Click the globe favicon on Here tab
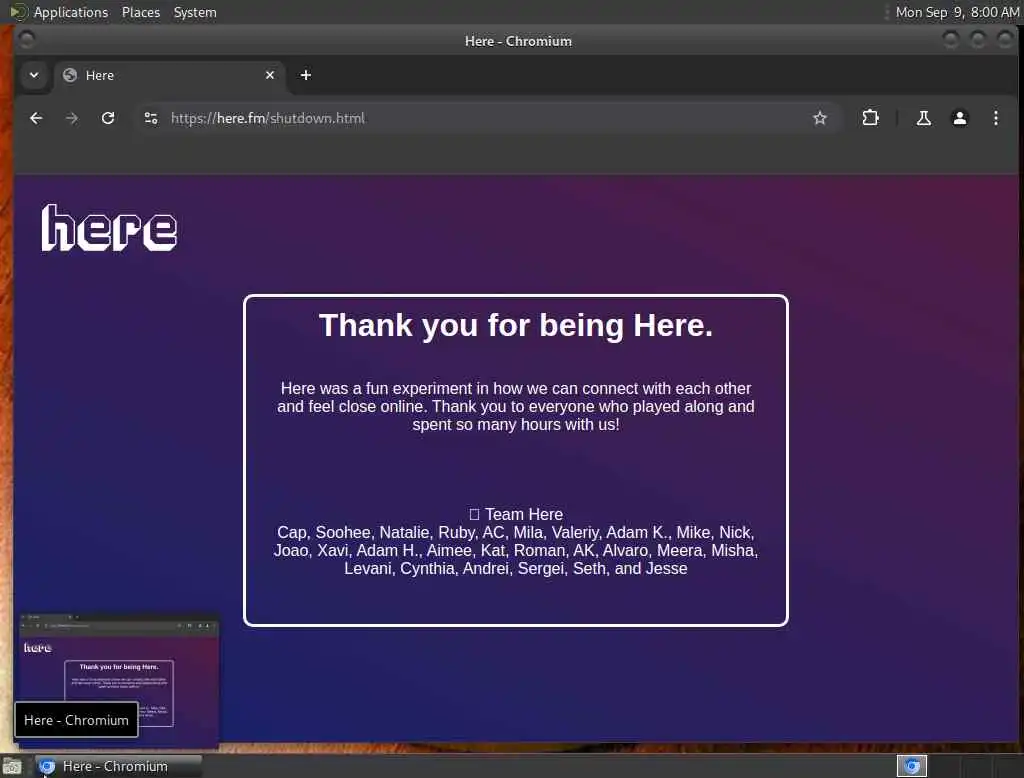Image resolution: width=1024 pixels, height=778 pixels. point(70,75)
